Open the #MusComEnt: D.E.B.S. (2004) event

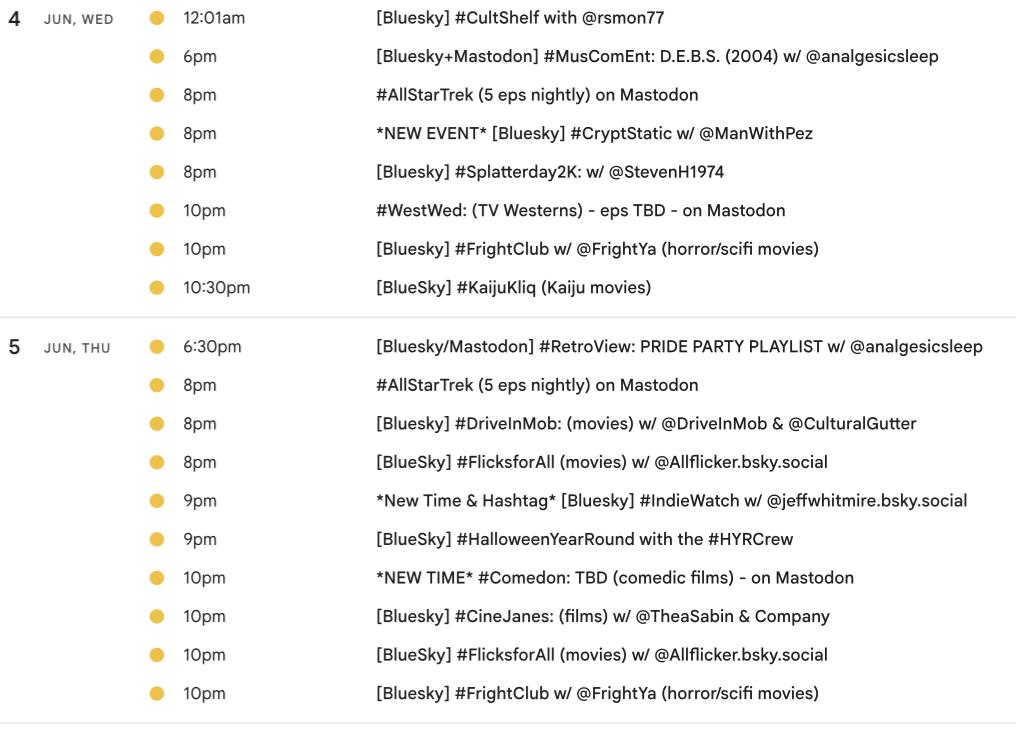coord(657,56)
